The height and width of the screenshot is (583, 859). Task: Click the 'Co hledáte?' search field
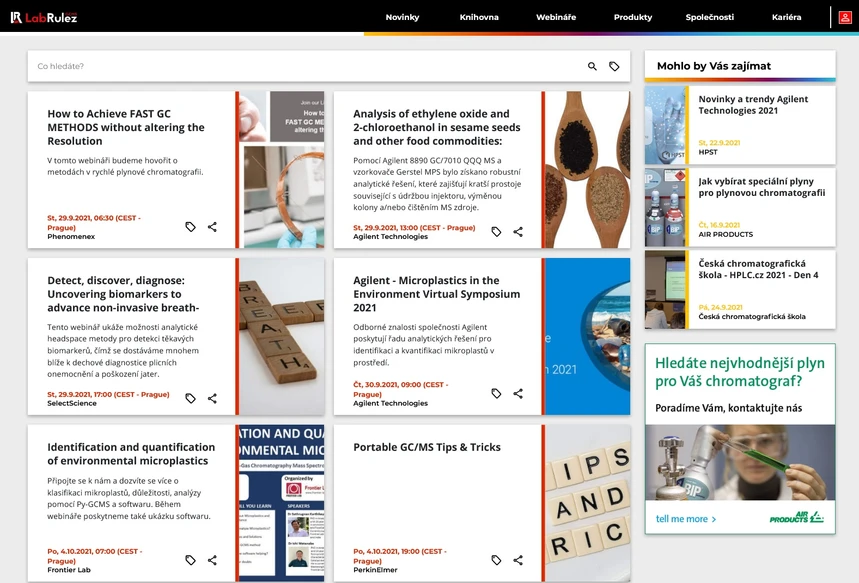pos(307,66)
